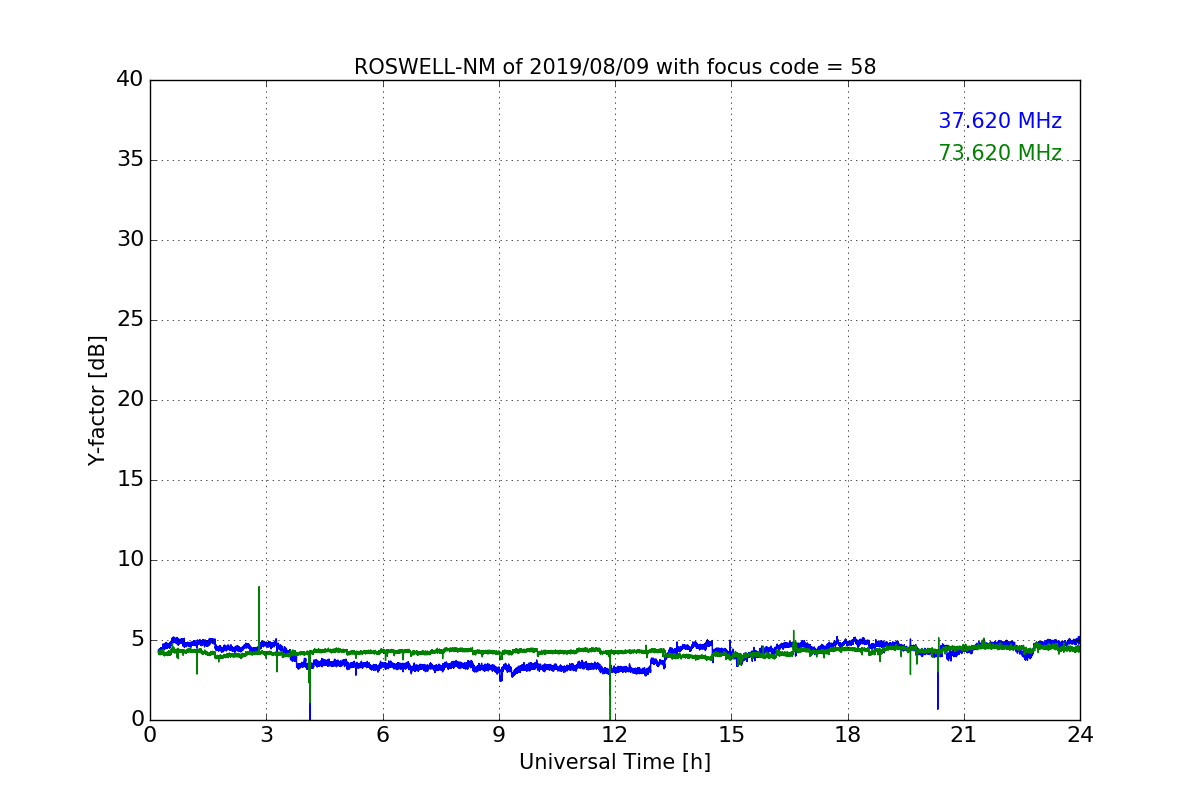This screenshot has height=800, width=1200.
Task: Select the 73.620 MHz legend label
Action: coord(1000,153)
